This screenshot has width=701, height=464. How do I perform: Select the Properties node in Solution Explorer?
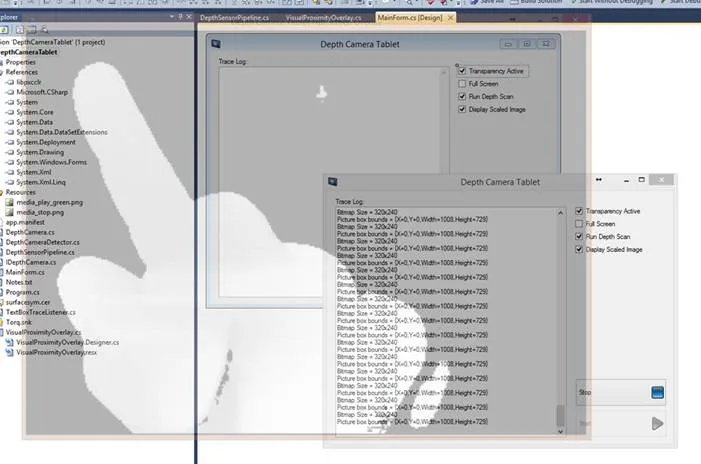[21, 62]
